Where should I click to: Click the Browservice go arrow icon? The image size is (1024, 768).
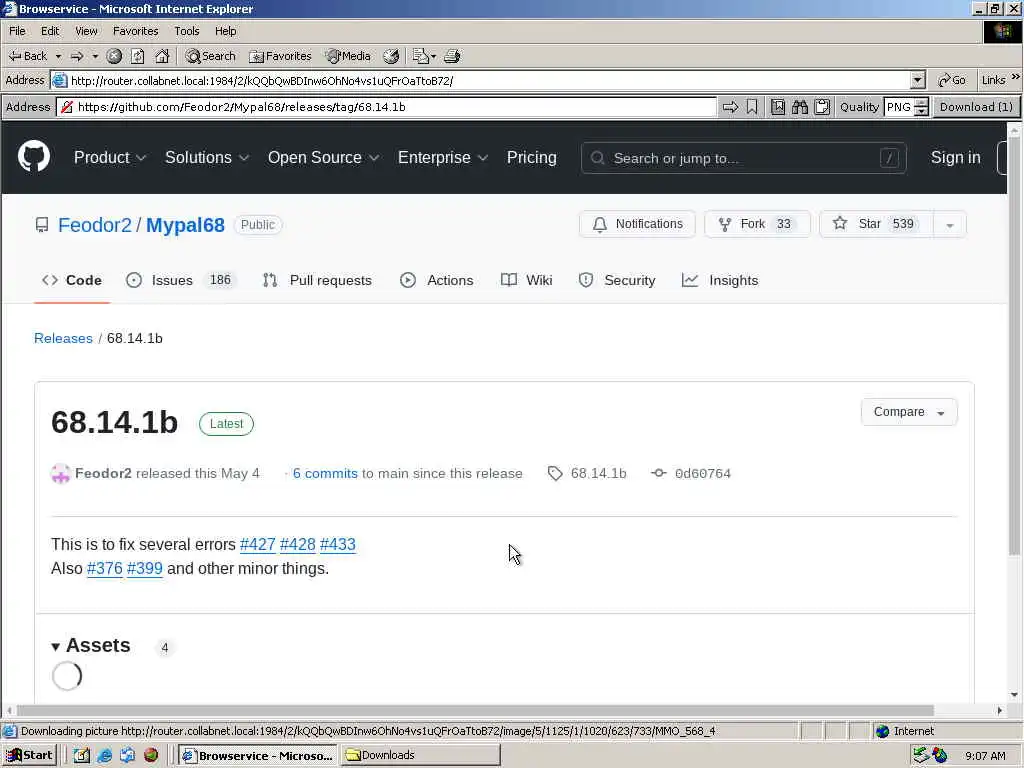730,107
